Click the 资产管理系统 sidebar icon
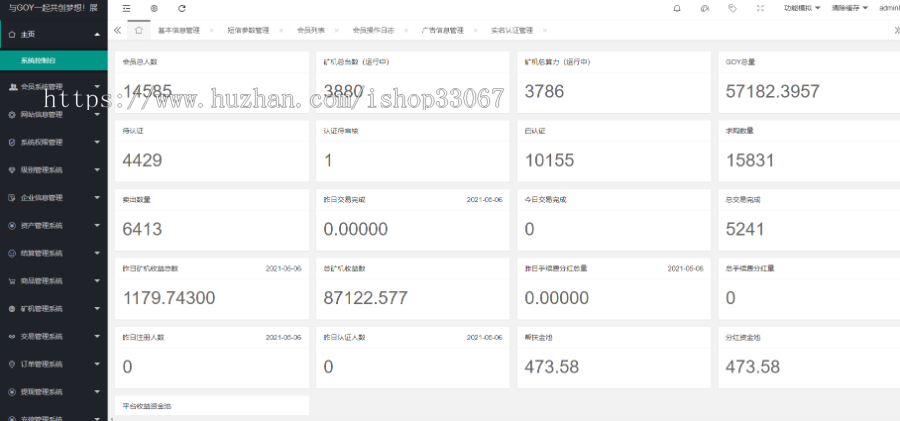Image resolution: width=900 pixels, height=421 pixels. click(x=13, y=226)
